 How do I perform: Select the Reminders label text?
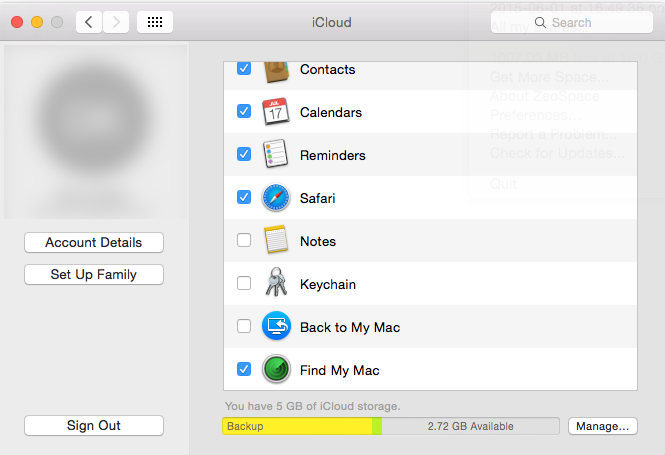click(x=332, y=155)
